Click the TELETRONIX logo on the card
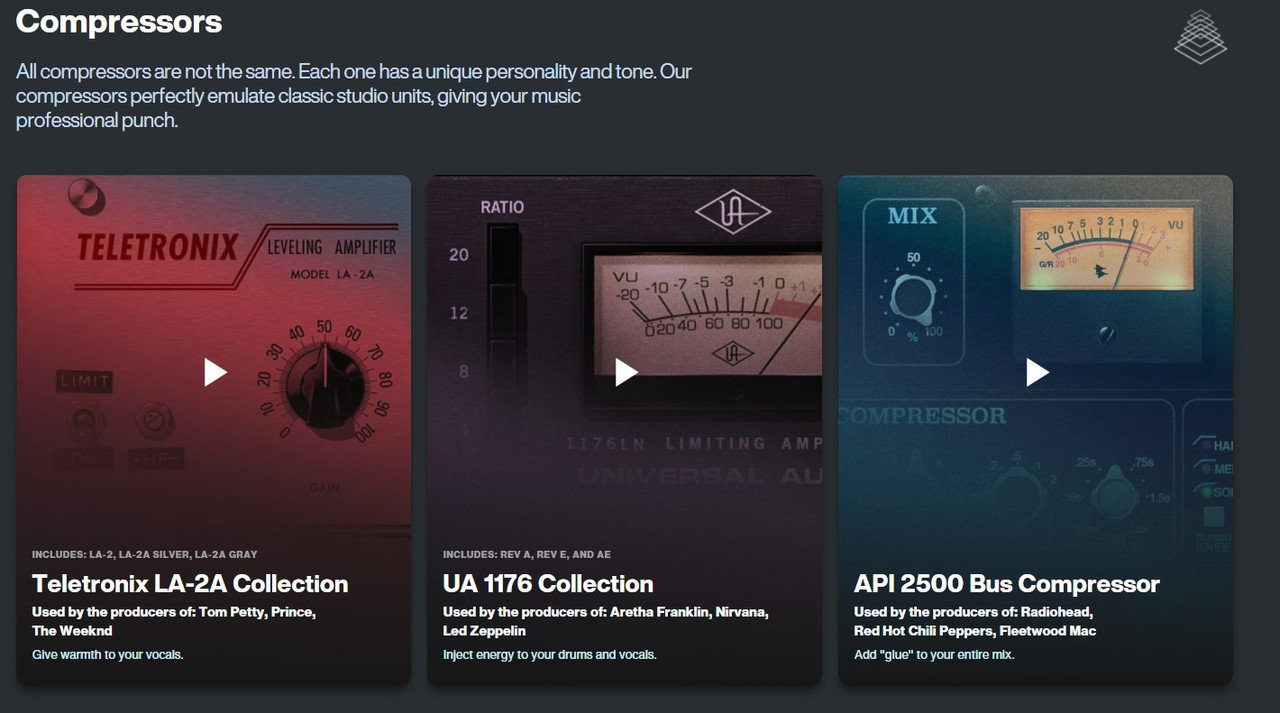The height and width of the screenshot is (713, 1280). coord(158,247)
